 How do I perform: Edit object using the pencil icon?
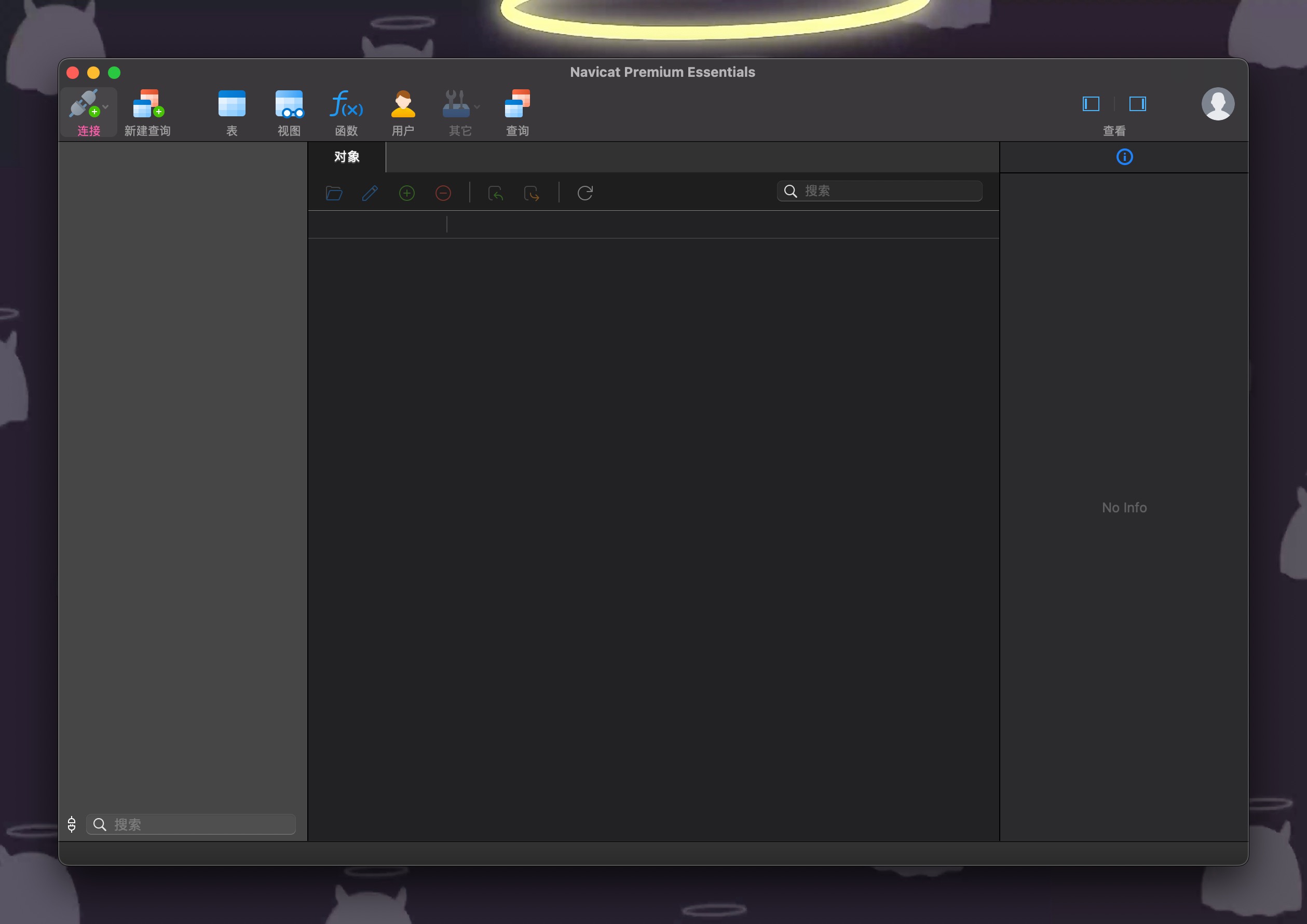[x=370, y=194]
